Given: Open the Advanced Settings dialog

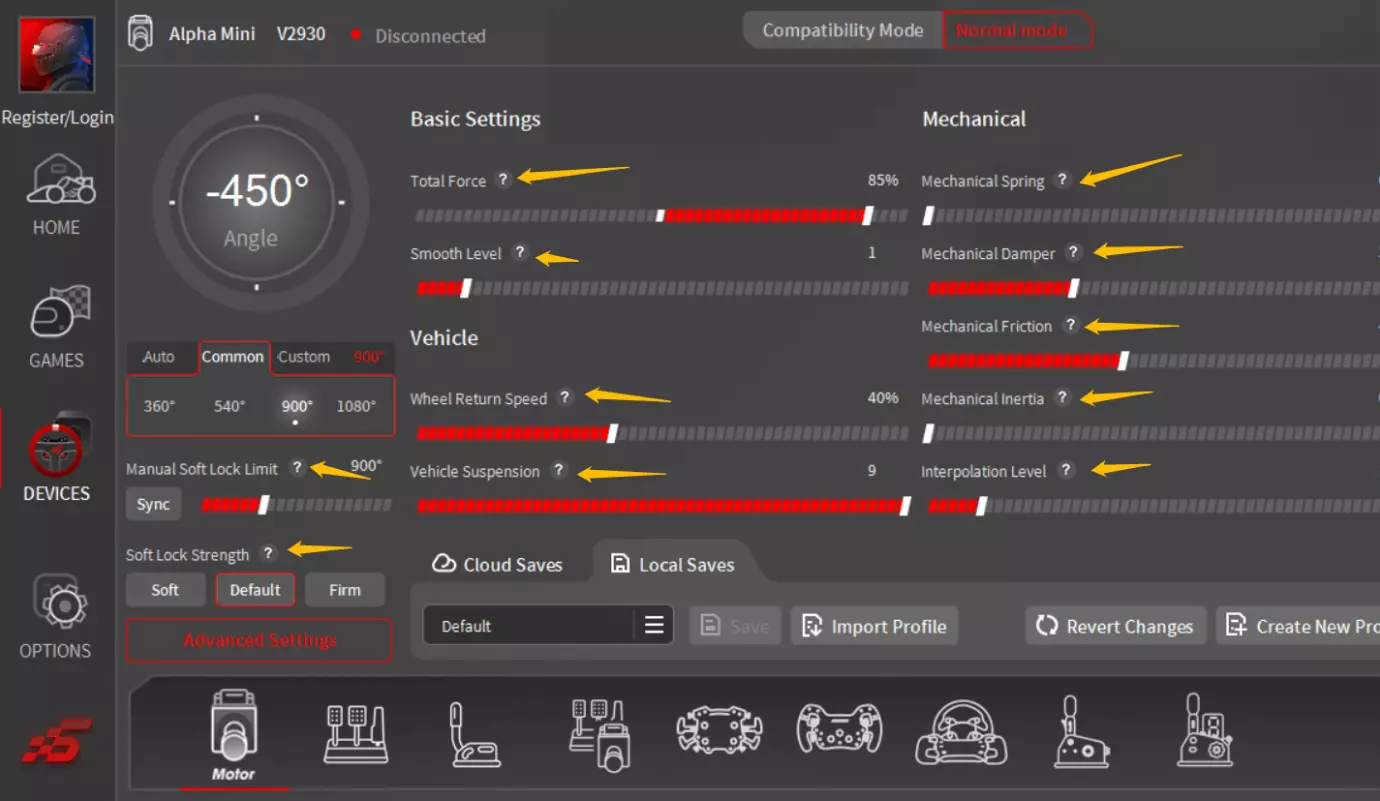Looking at the screenshot, I should (258, 640).
